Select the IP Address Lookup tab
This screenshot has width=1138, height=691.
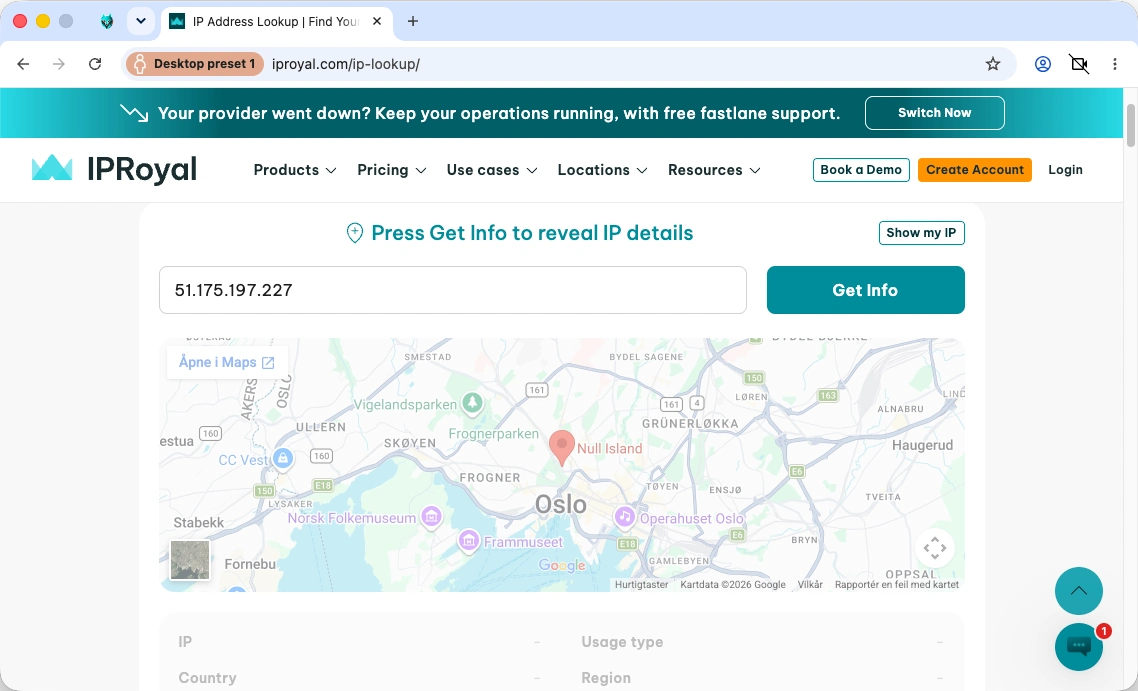coord(276,22)
